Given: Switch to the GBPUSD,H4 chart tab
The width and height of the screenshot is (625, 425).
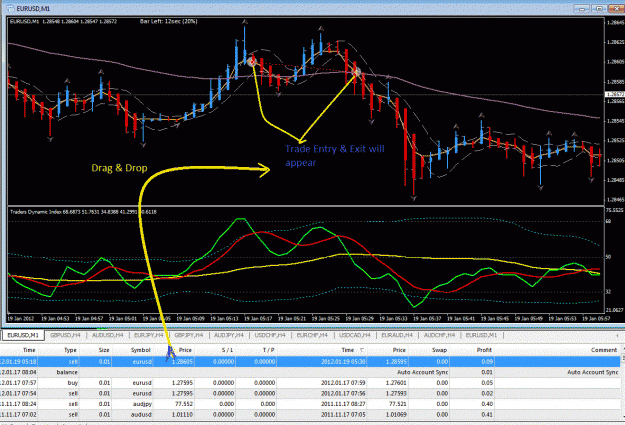Looking at the screenshot, I should coord(65,335).
